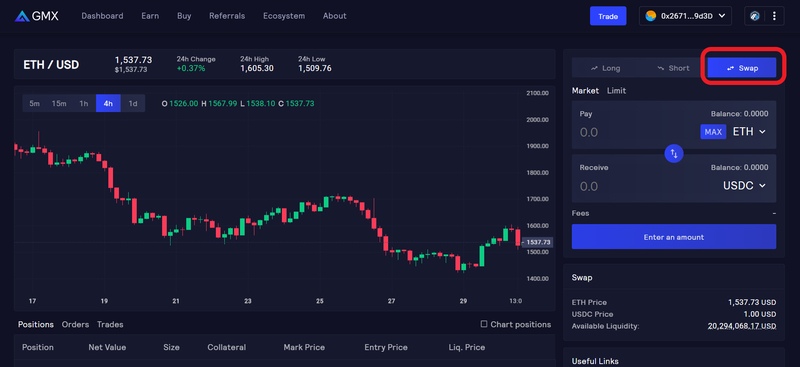This screenshot has width=800, height=367.
Task: Expand the wallet address 0x2671...9d3D dropdown
Action: [686, 16]
